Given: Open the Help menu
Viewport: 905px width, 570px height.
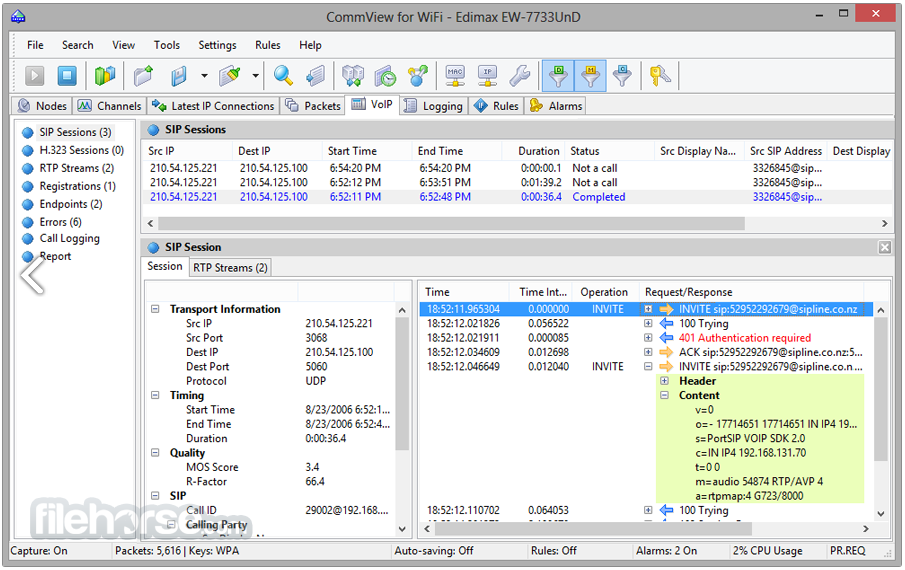Looking at the screenshot, I should point(310,45).
